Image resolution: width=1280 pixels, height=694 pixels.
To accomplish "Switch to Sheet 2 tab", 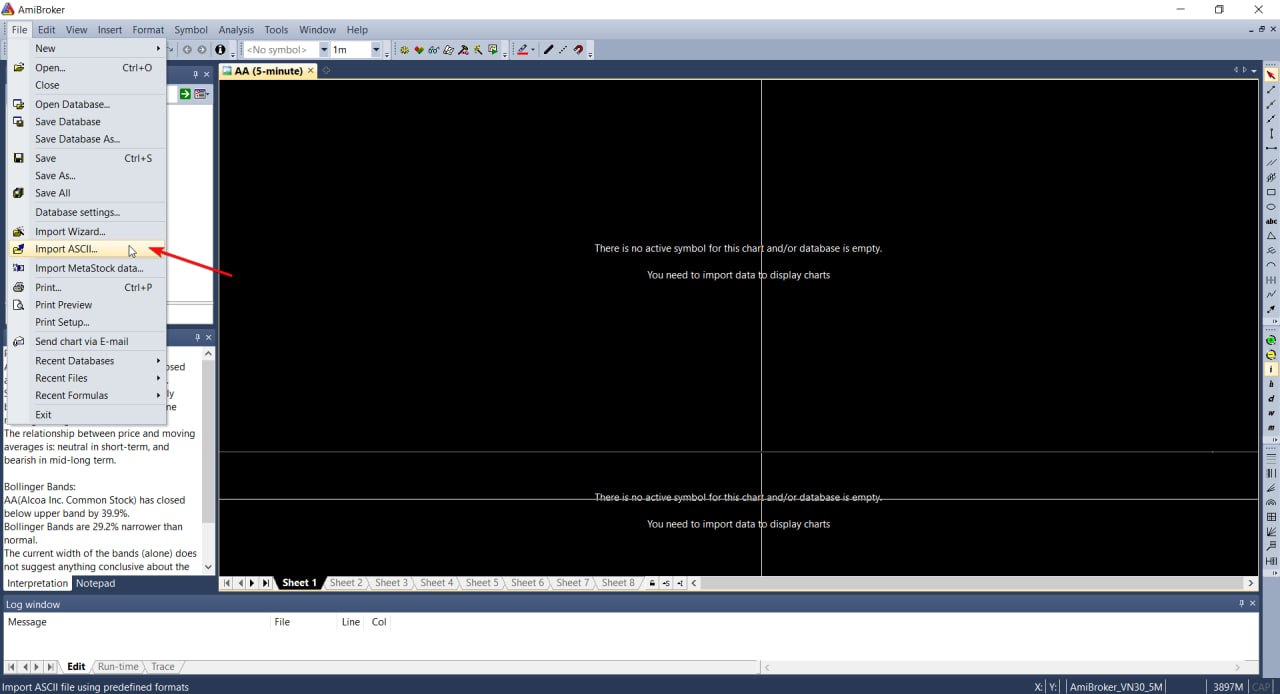I will click(x=346, y=583).
